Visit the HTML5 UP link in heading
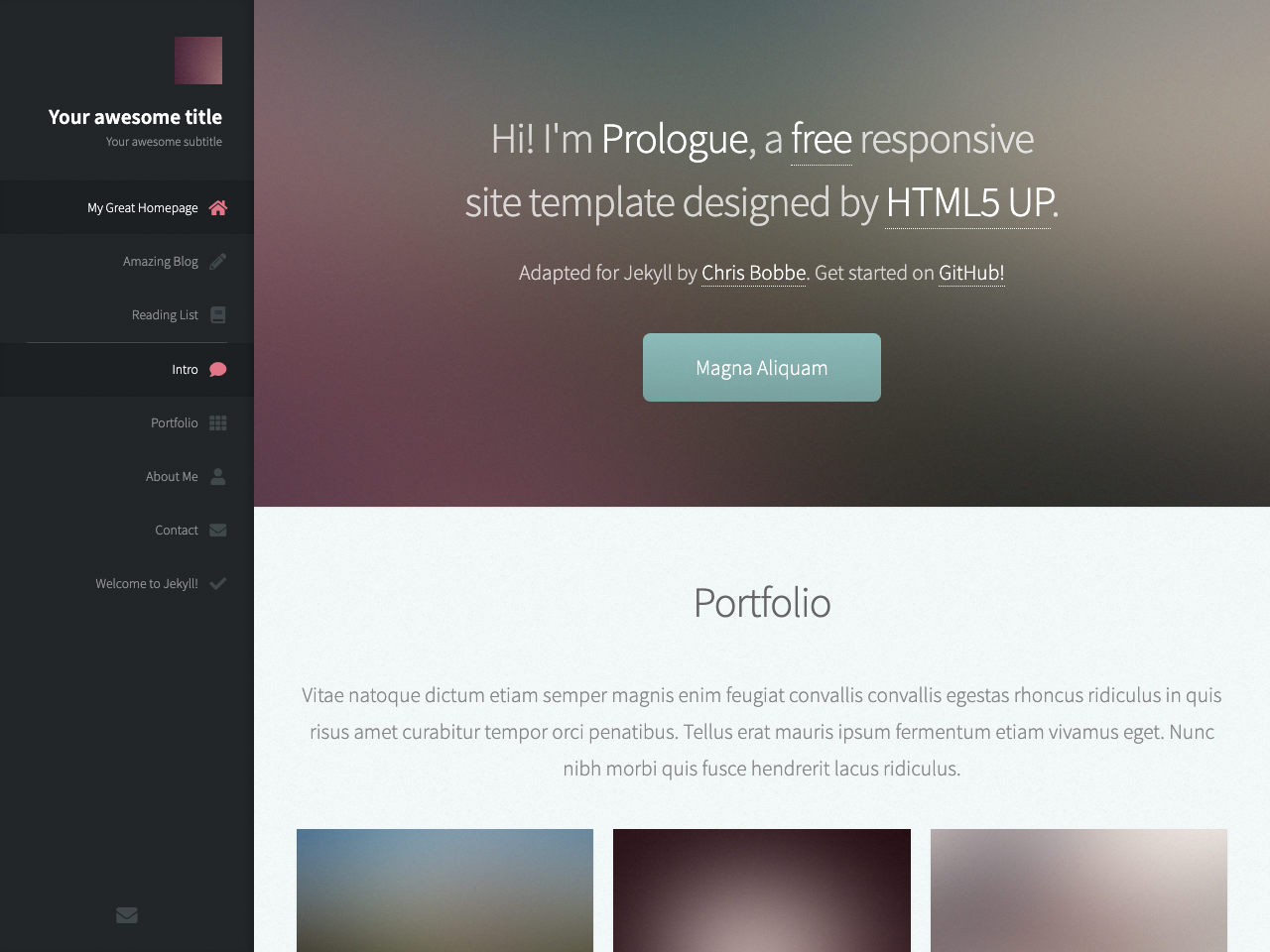1270x952 pixels. 968,202
